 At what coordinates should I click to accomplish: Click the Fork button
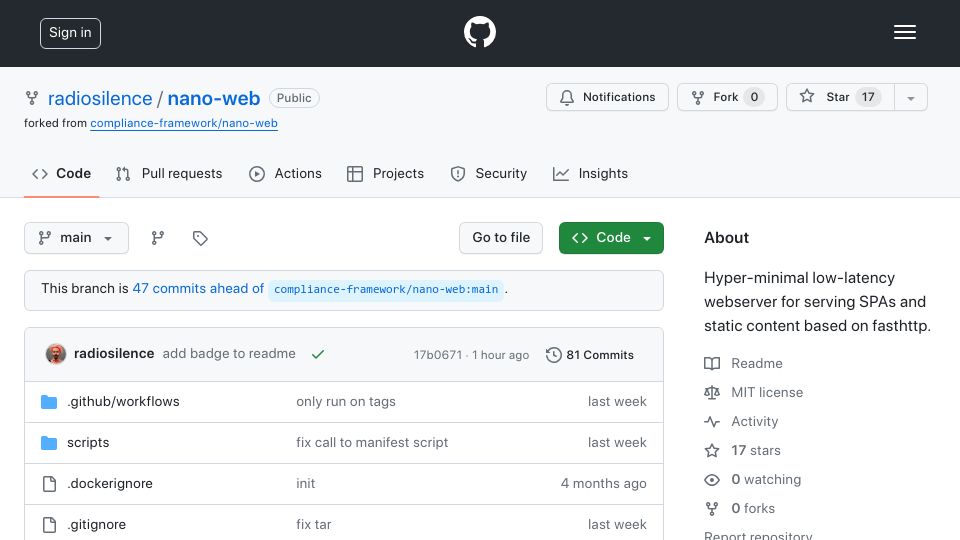(x=727, y=97)
